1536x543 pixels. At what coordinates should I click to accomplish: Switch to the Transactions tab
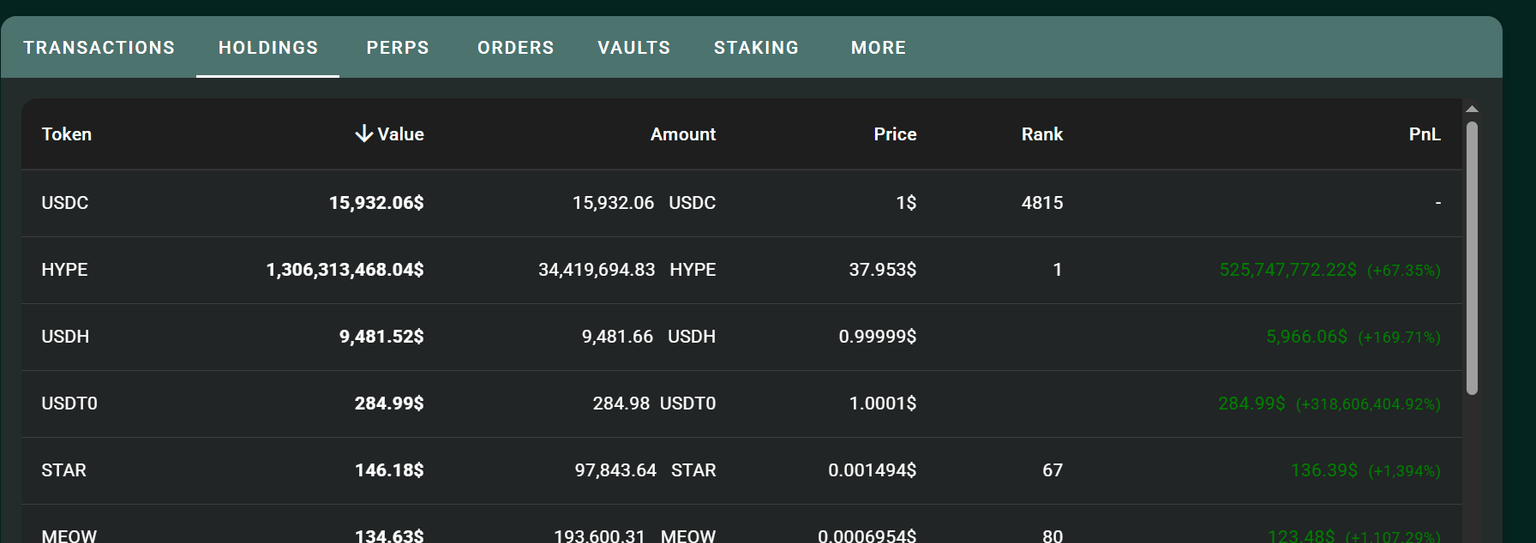[99, 48]
